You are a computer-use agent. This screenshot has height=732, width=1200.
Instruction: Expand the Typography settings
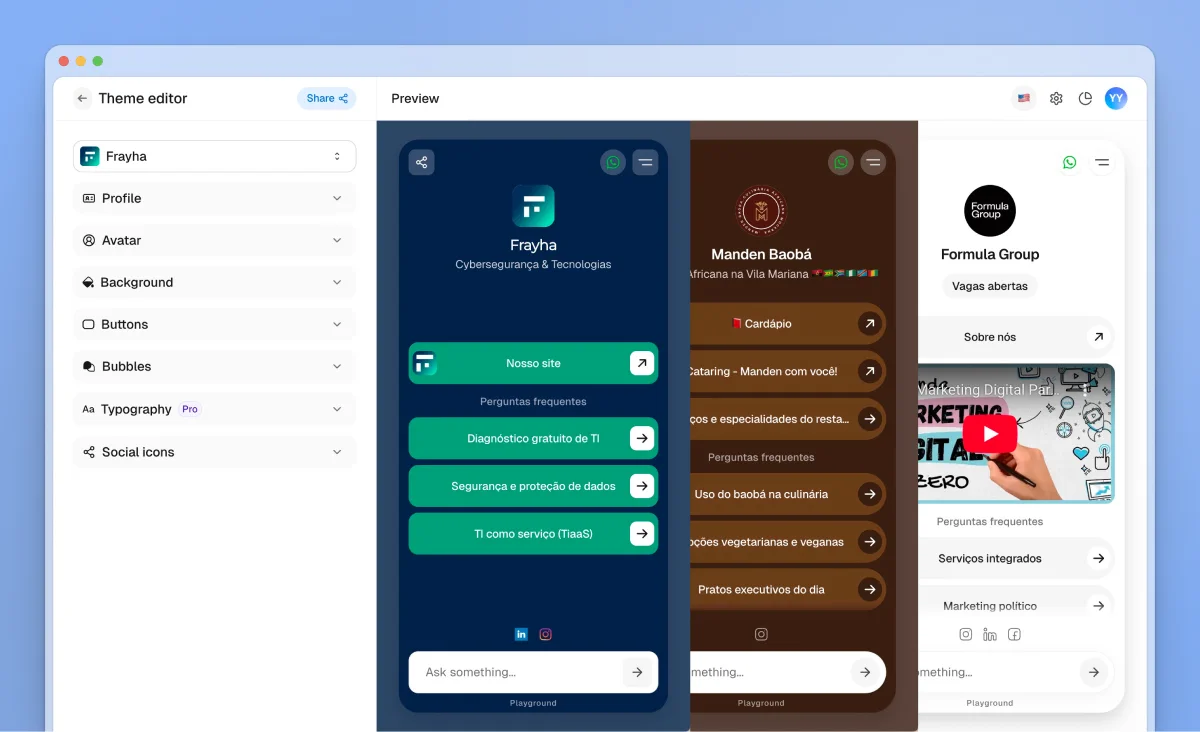coord(213,409)
